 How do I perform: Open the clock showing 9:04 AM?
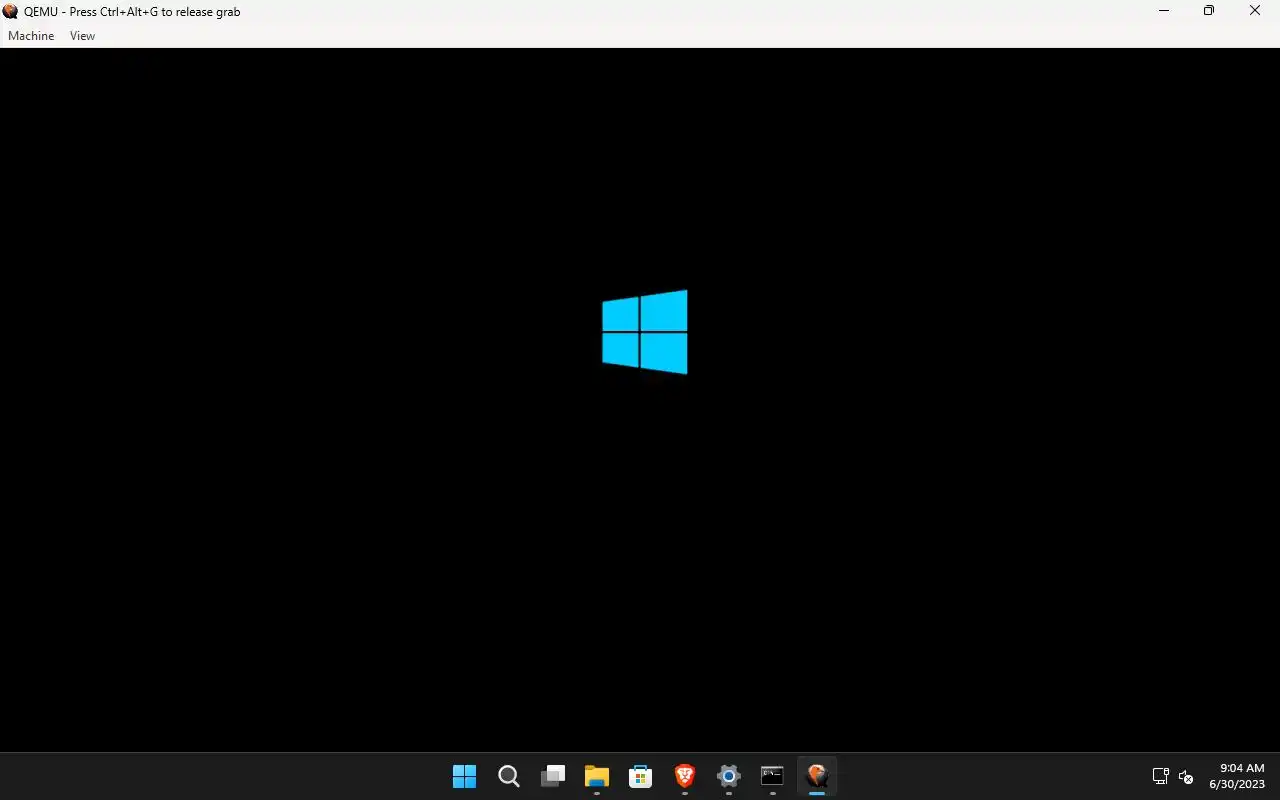coord(1237,776)
